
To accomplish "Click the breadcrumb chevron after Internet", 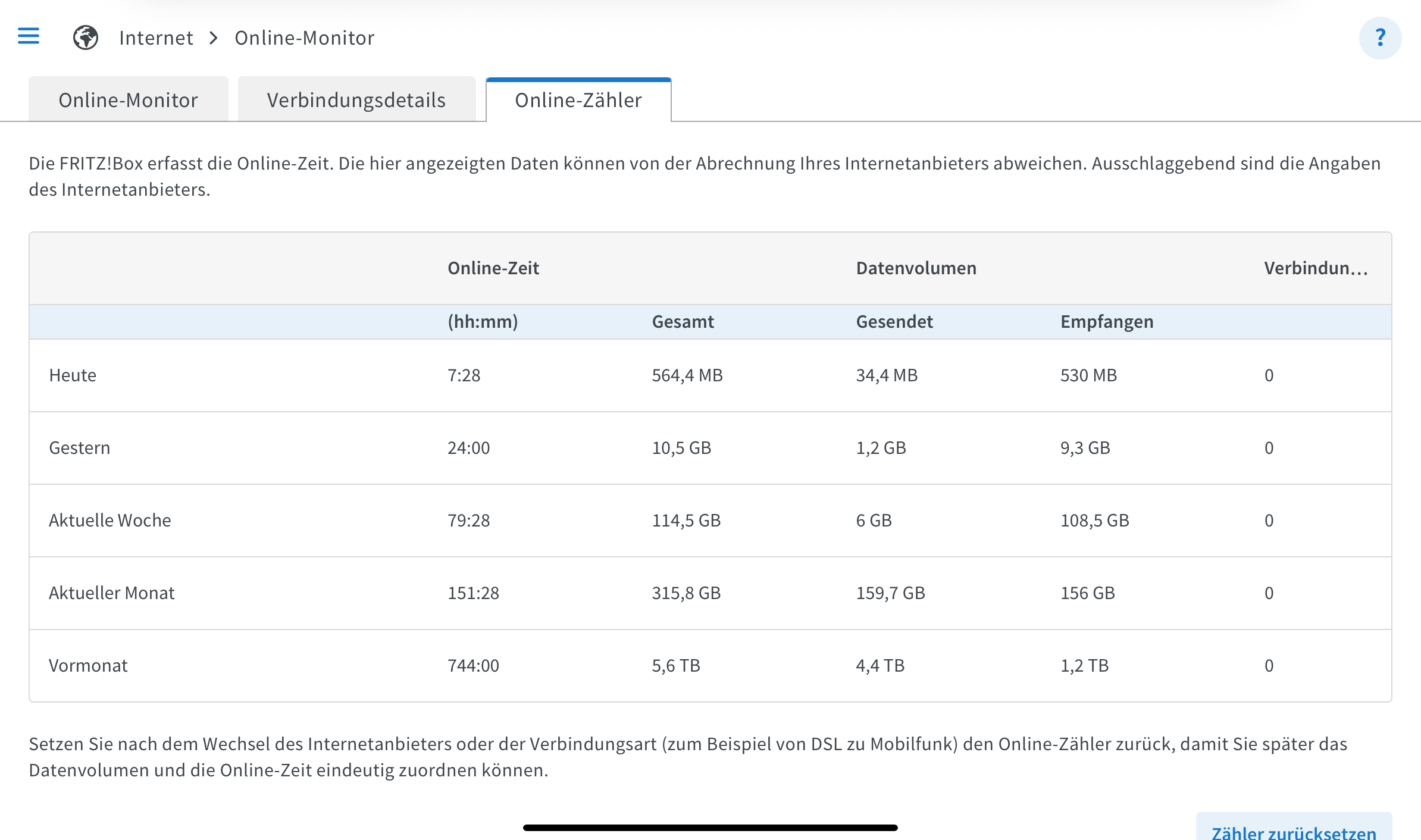I will coord(214,38).
